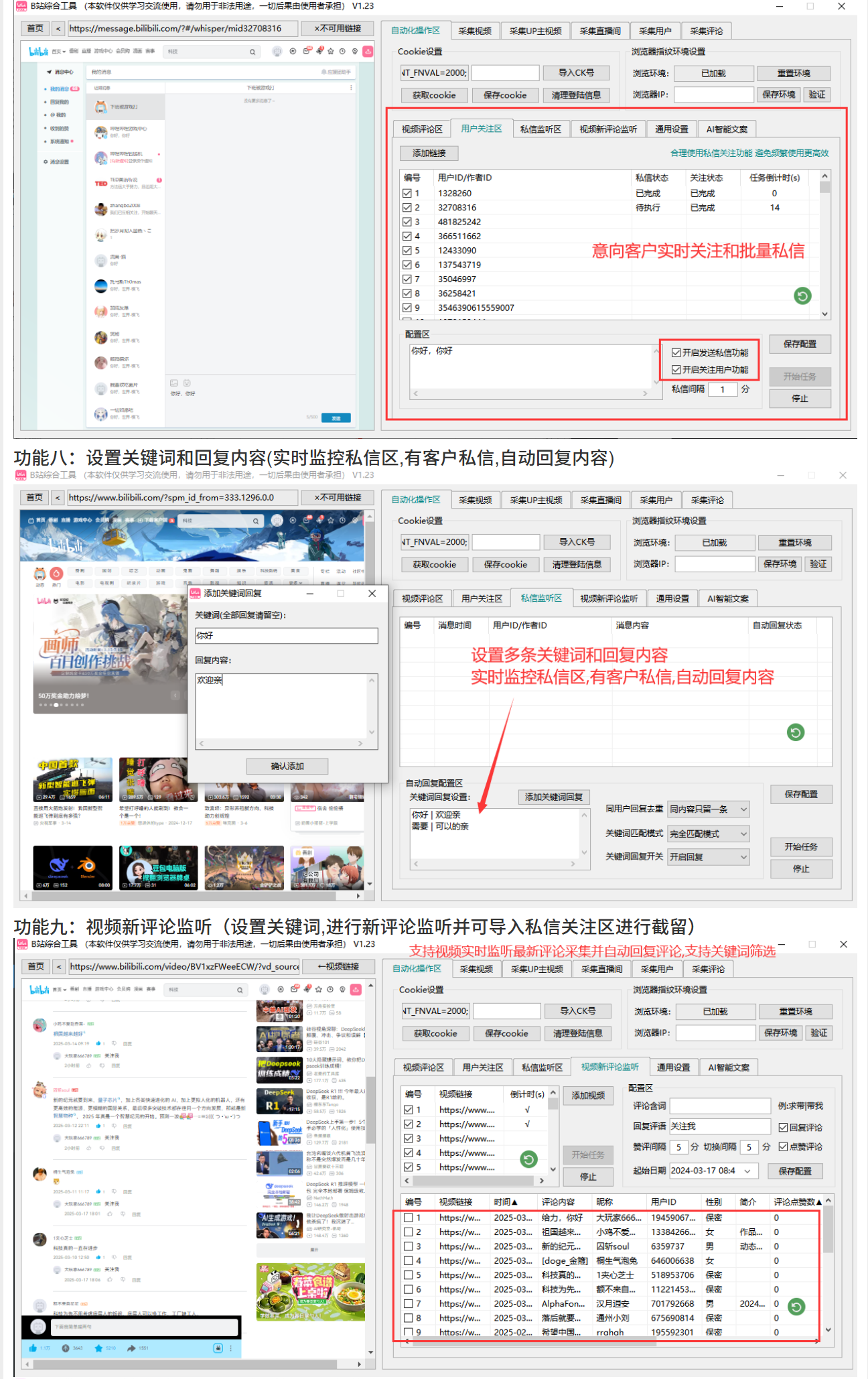Open 关键词匹配模式 dropdown
The width and height of the screenshot is (868, 1379).
click(709, 834)
